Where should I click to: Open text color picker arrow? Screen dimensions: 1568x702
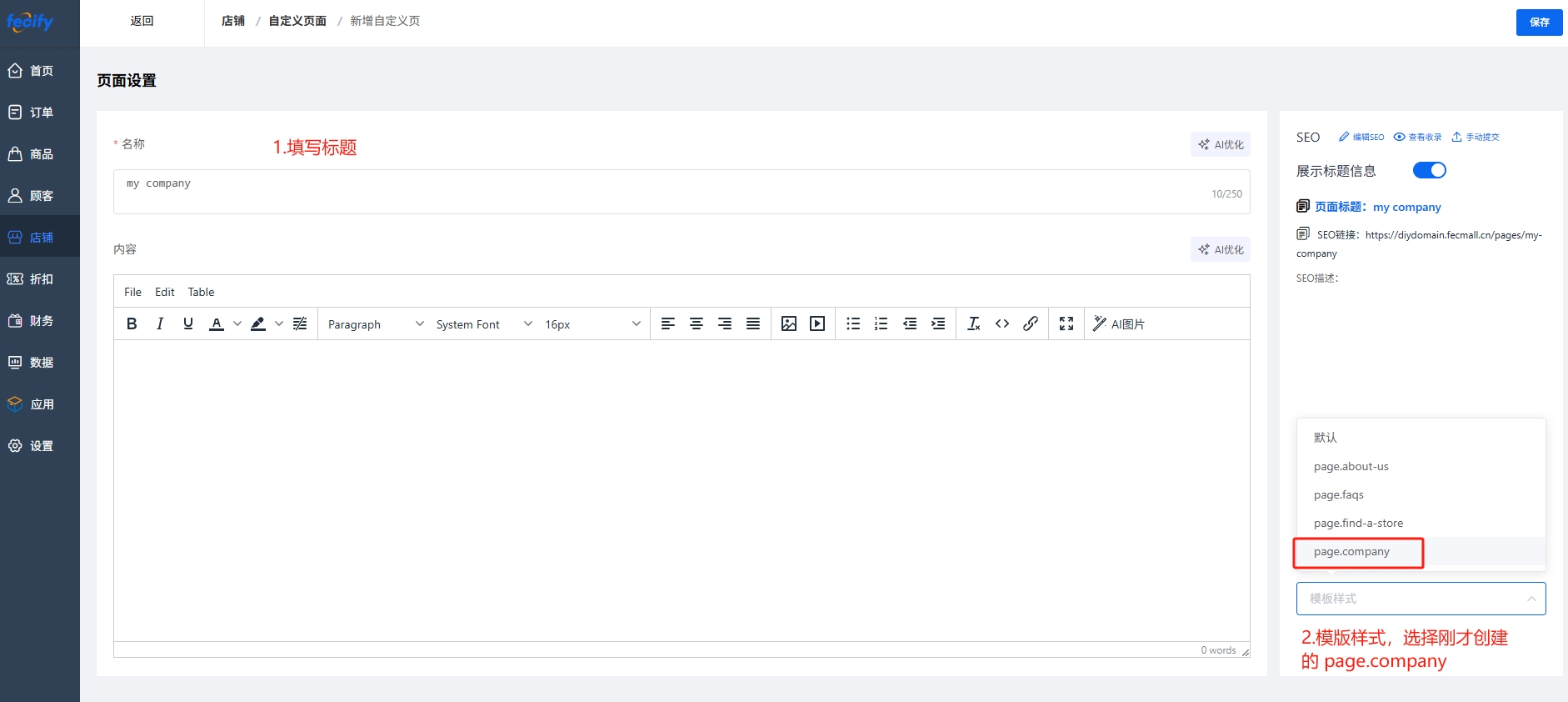click(237, 324)
